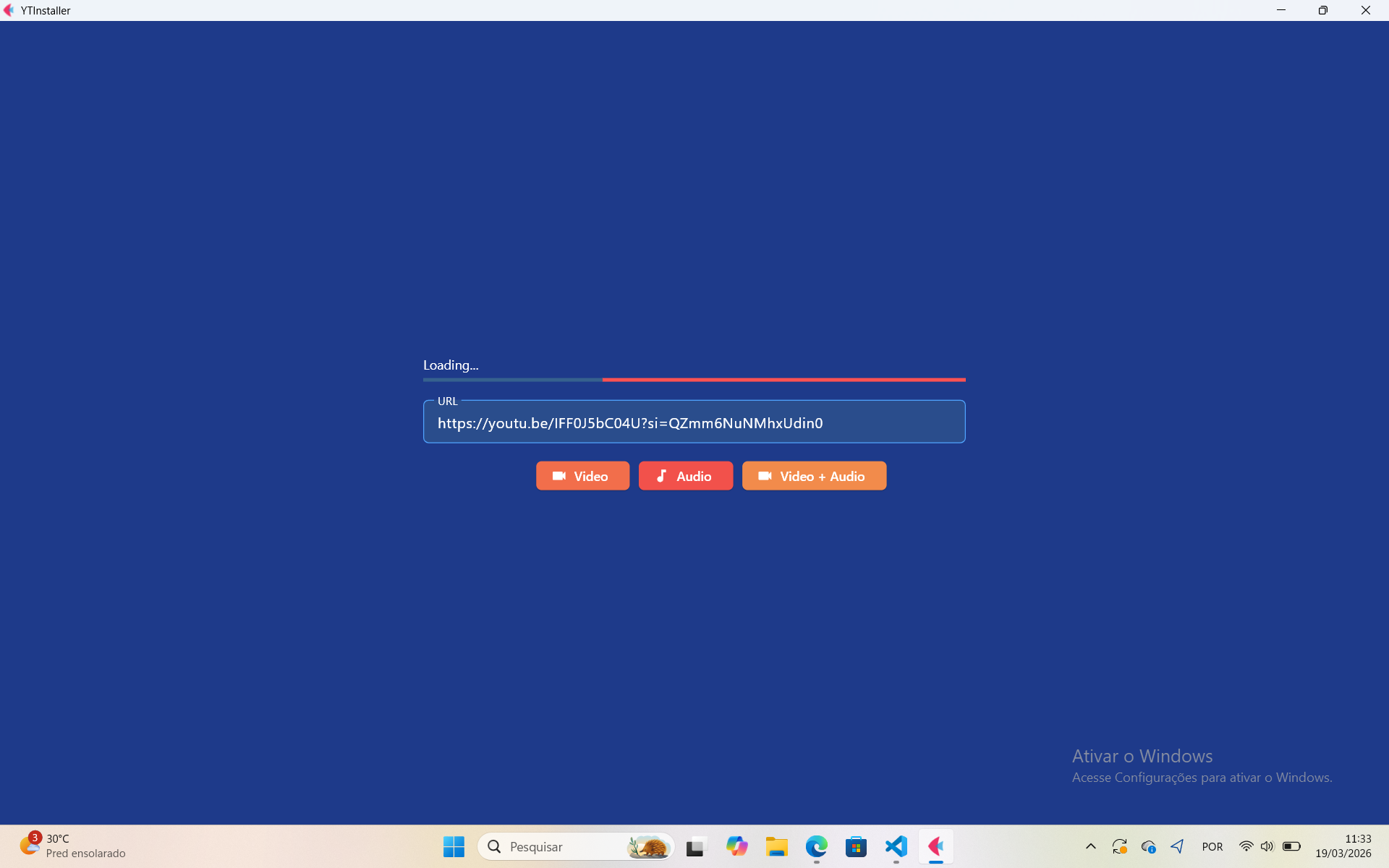Click the YTInstaller taskbar icon
This screenshot has height=868, width=1389.
point(935,846)
